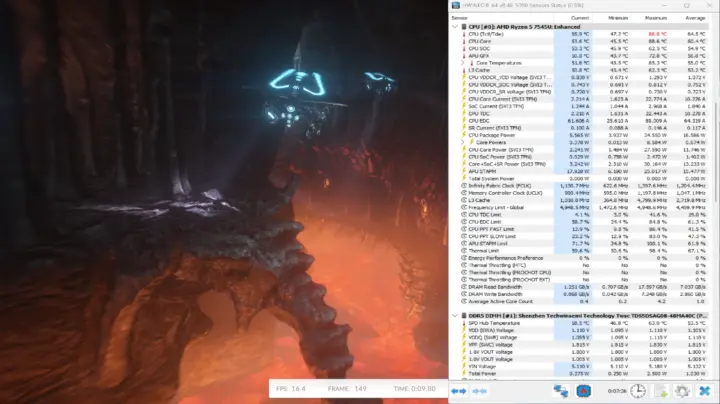720x404 pixels.
Task: Select the CPU VDDCR_VDD Voltage row
Action: pyautogui.click(x=579, y=78)
